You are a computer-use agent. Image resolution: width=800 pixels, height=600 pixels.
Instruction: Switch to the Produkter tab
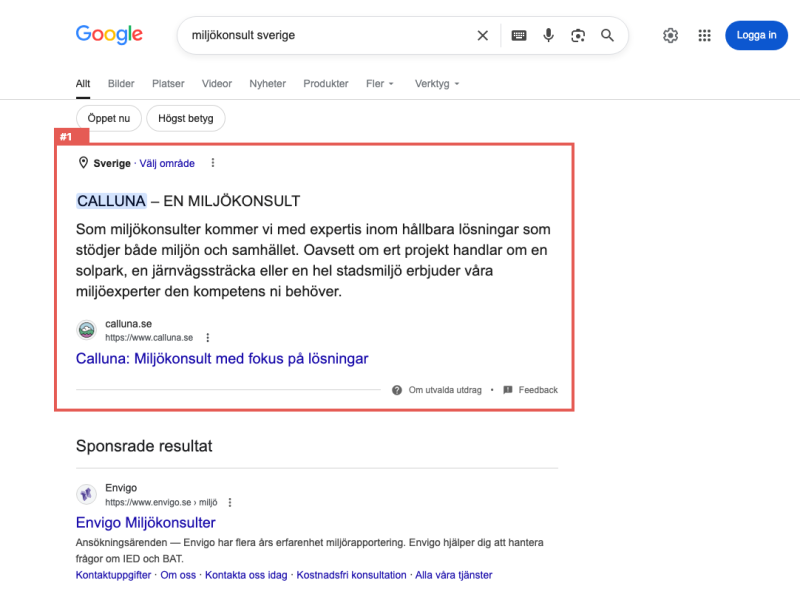[x=326, y=84]
